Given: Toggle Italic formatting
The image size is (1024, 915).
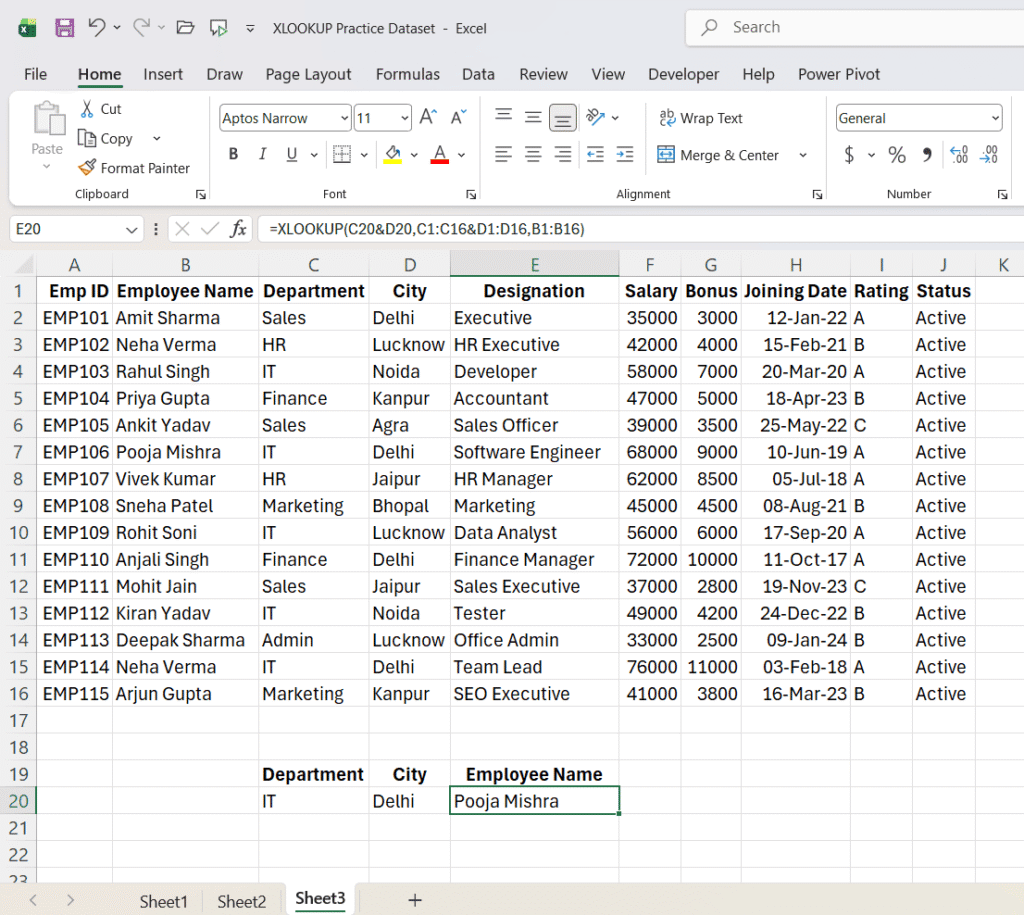Looking at the screenshot, I should tap(263, 154).
